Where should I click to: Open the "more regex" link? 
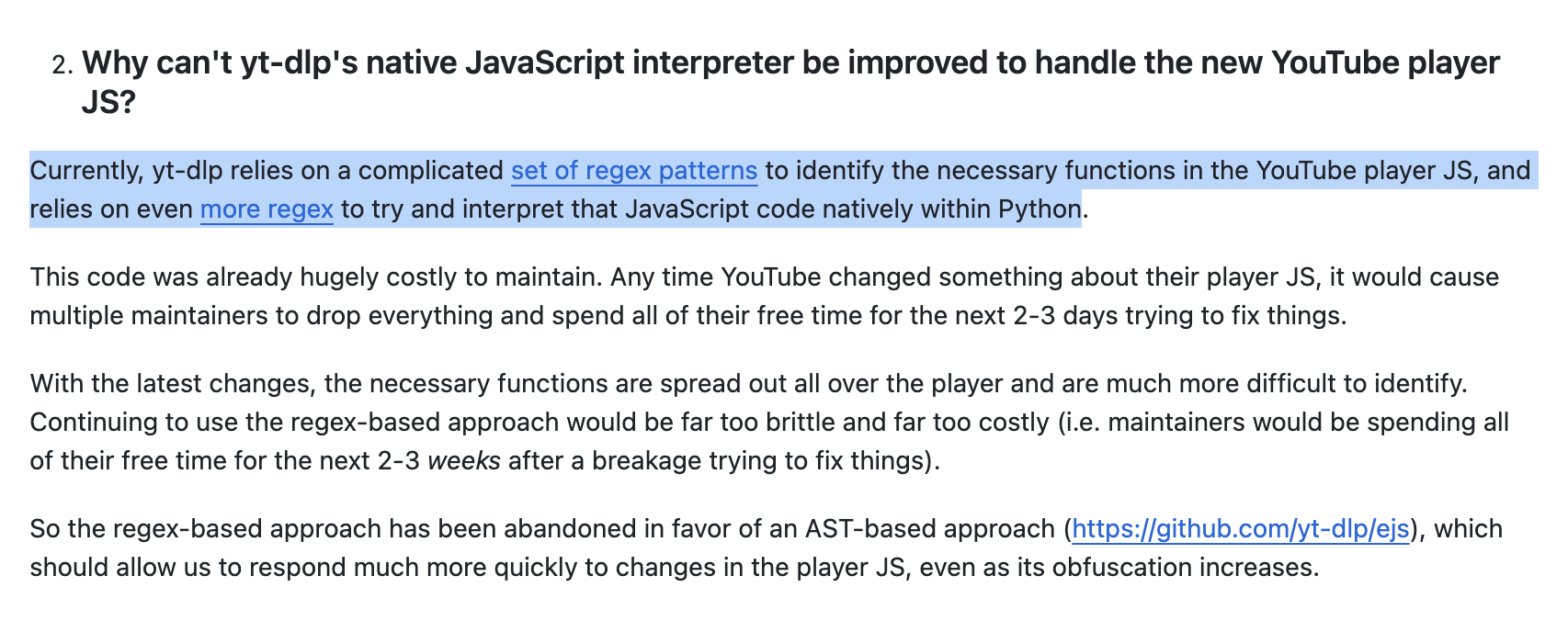[267, 209]
